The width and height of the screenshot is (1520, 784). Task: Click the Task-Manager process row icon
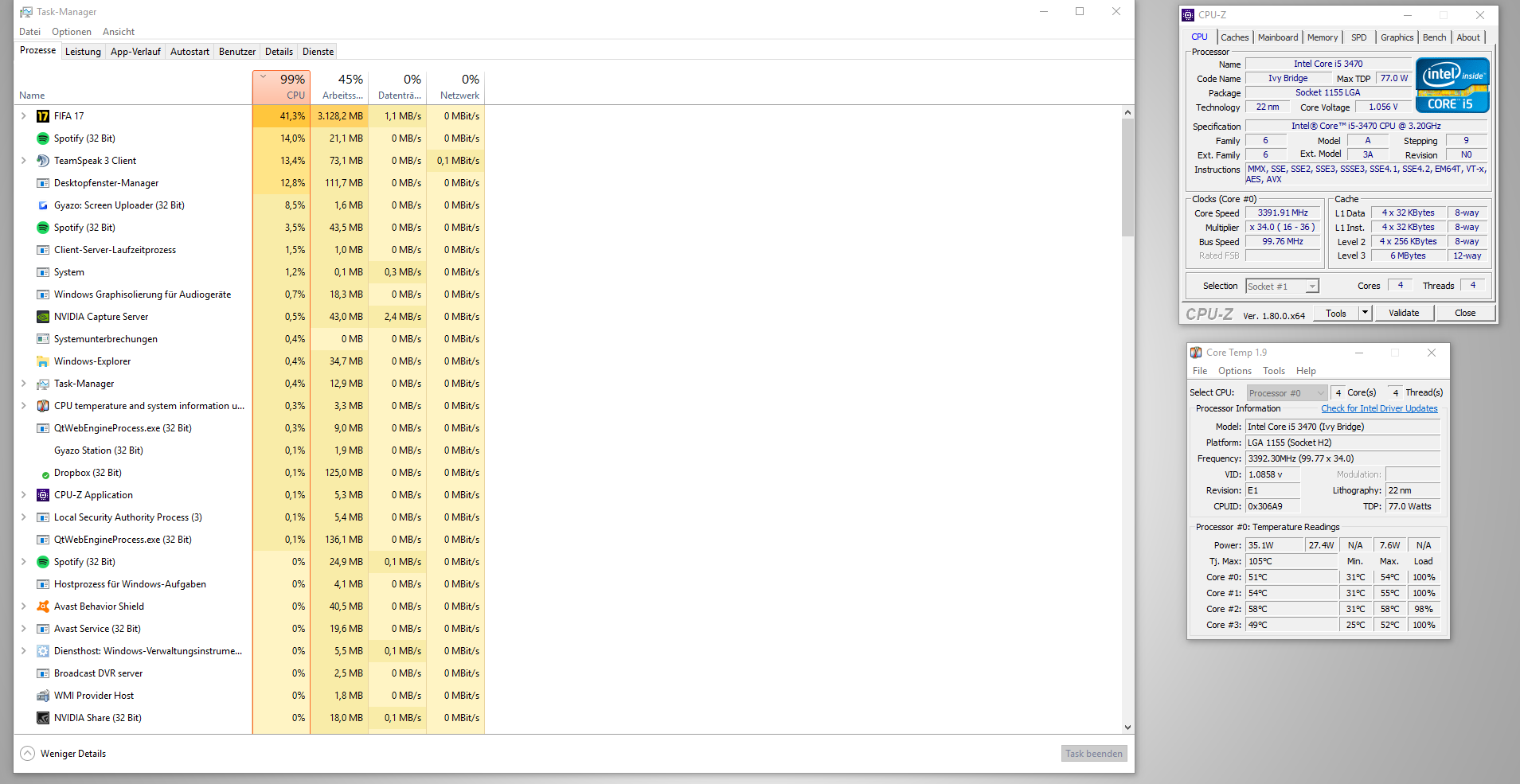43,384
